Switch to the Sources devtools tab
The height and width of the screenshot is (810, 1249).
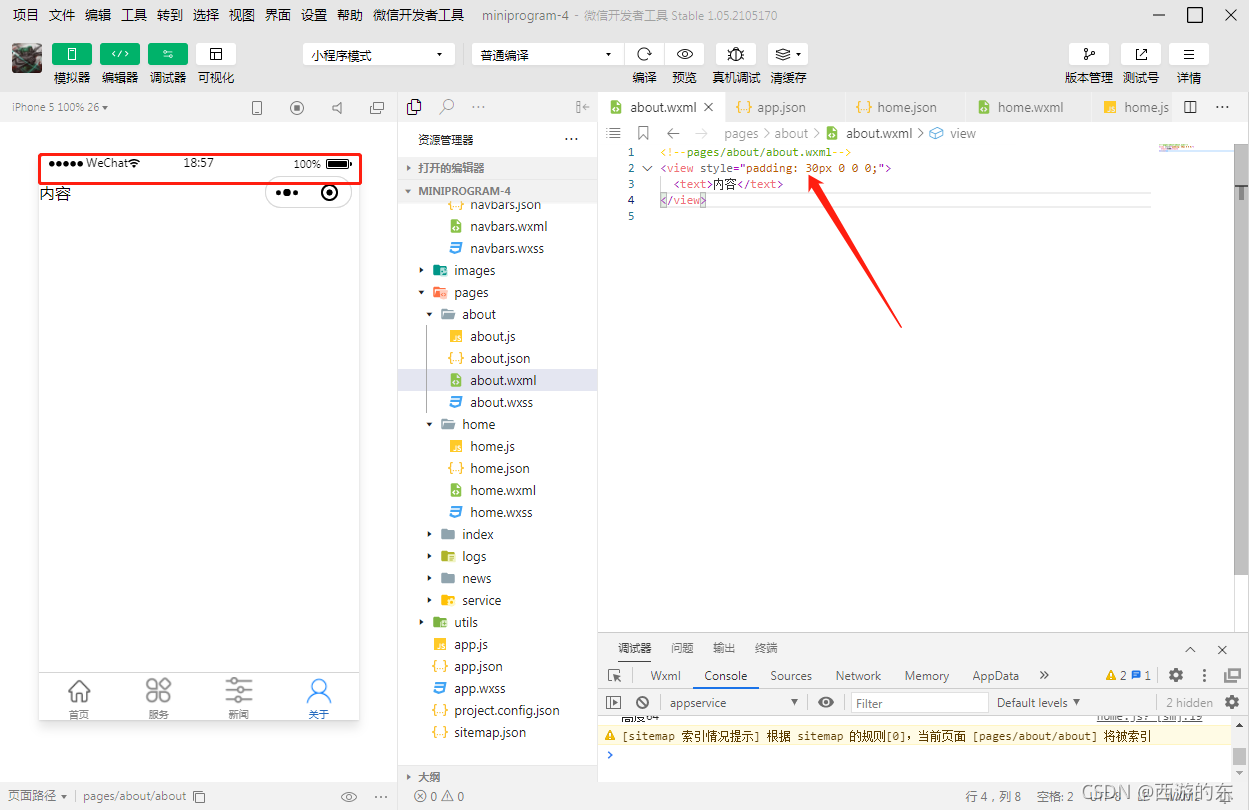pos(791,676)
